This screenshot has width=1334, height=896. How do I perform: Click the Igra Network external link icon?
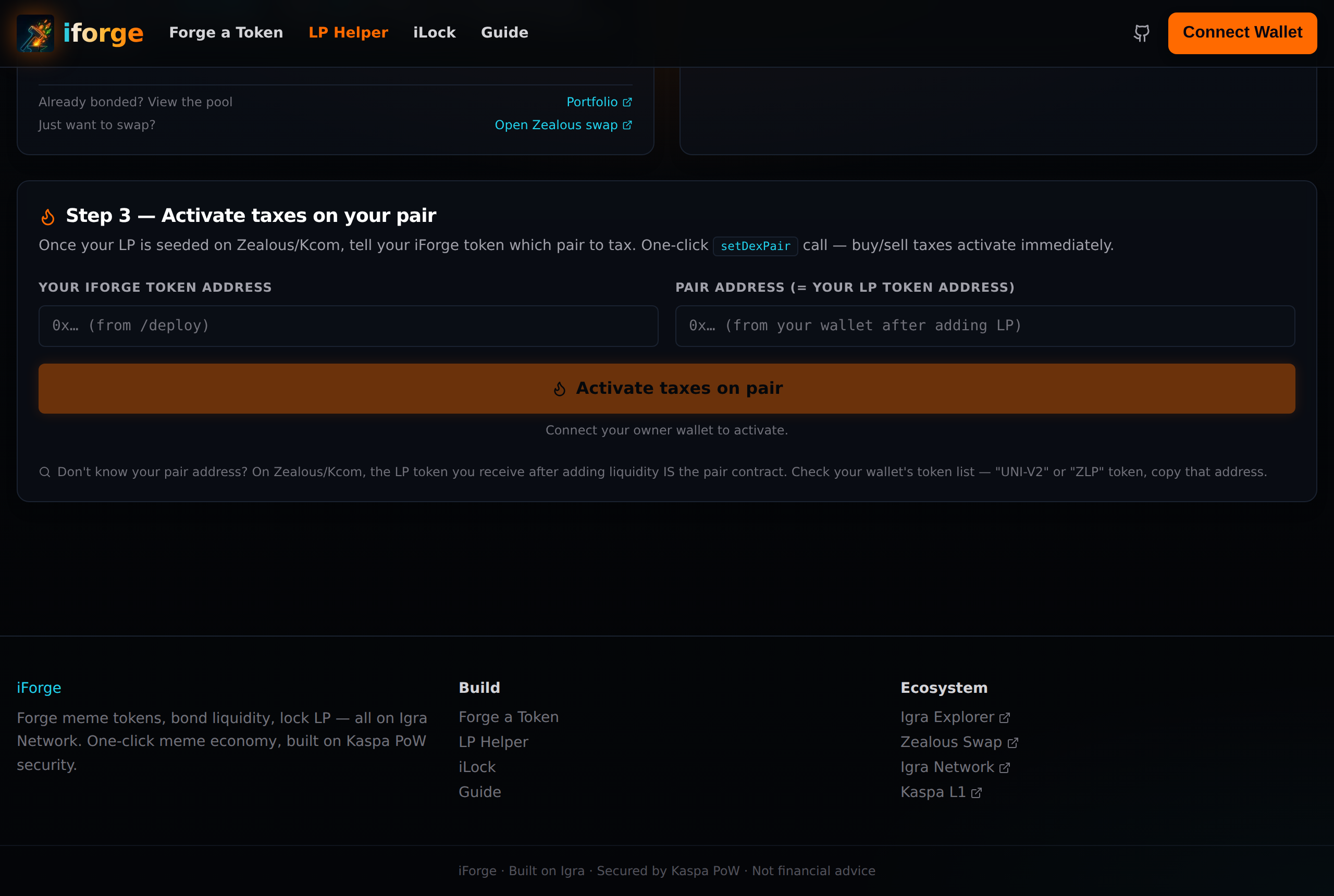tap(1004, 768)
